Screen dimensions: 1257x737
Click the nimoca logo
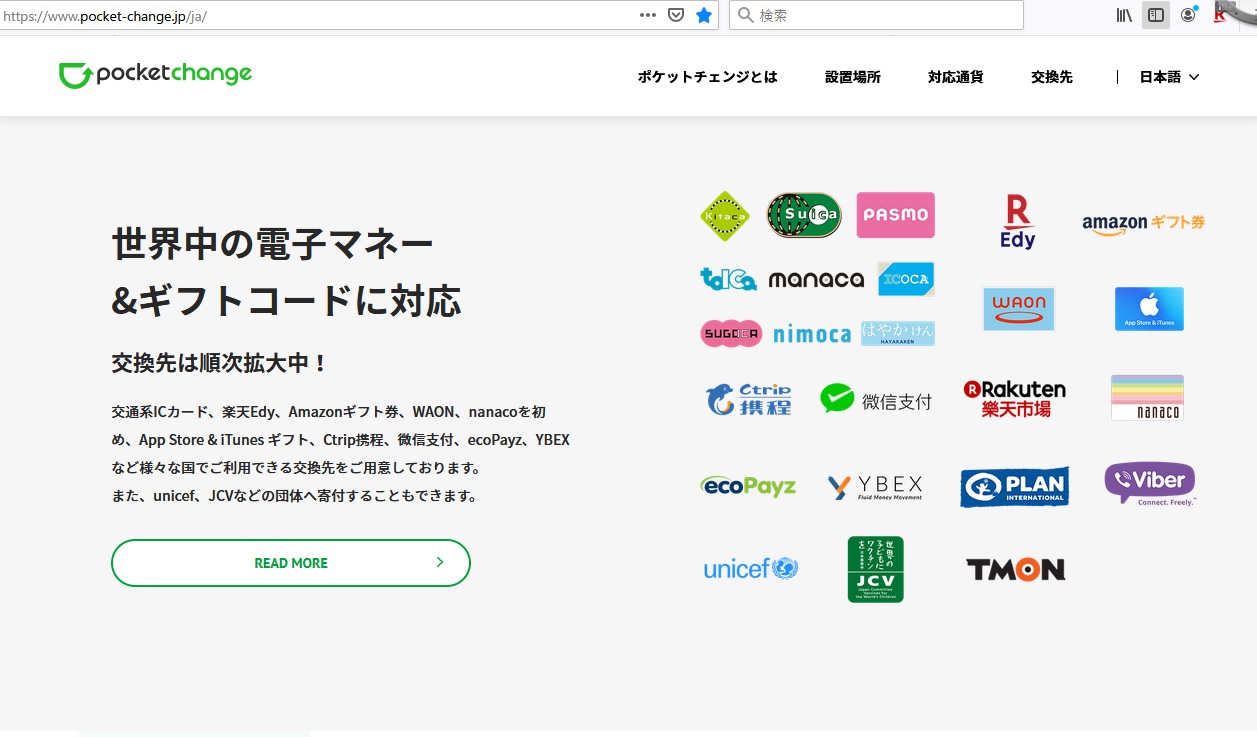(812, 334)
